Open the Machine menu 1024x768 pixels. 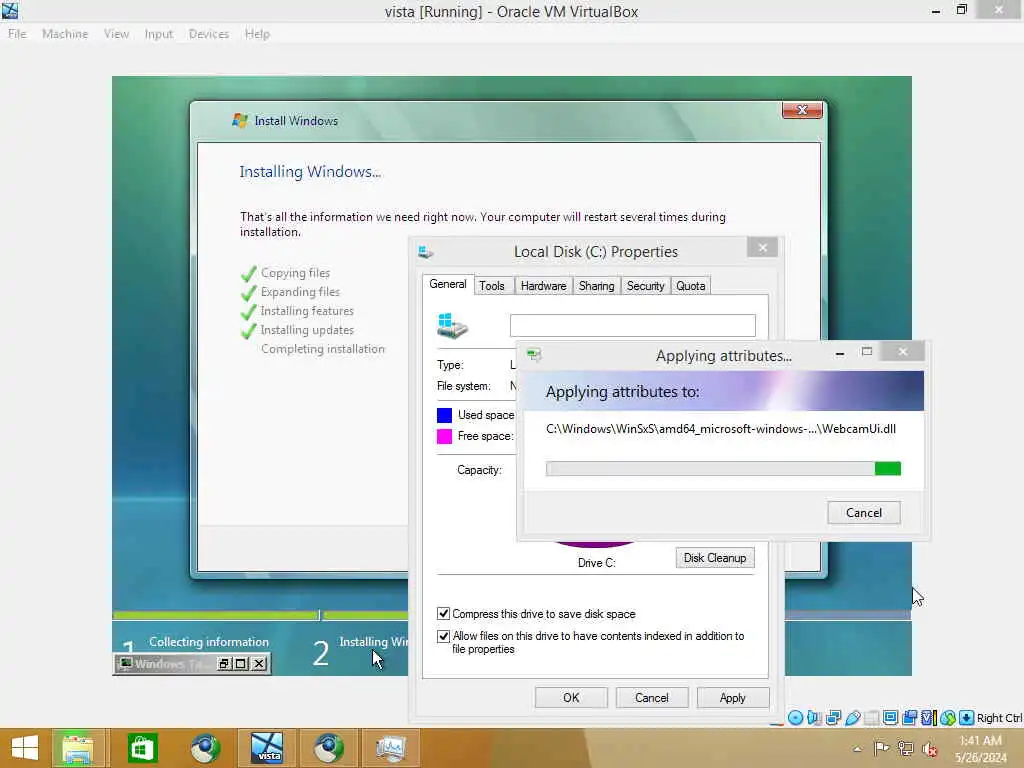[65, 34]
